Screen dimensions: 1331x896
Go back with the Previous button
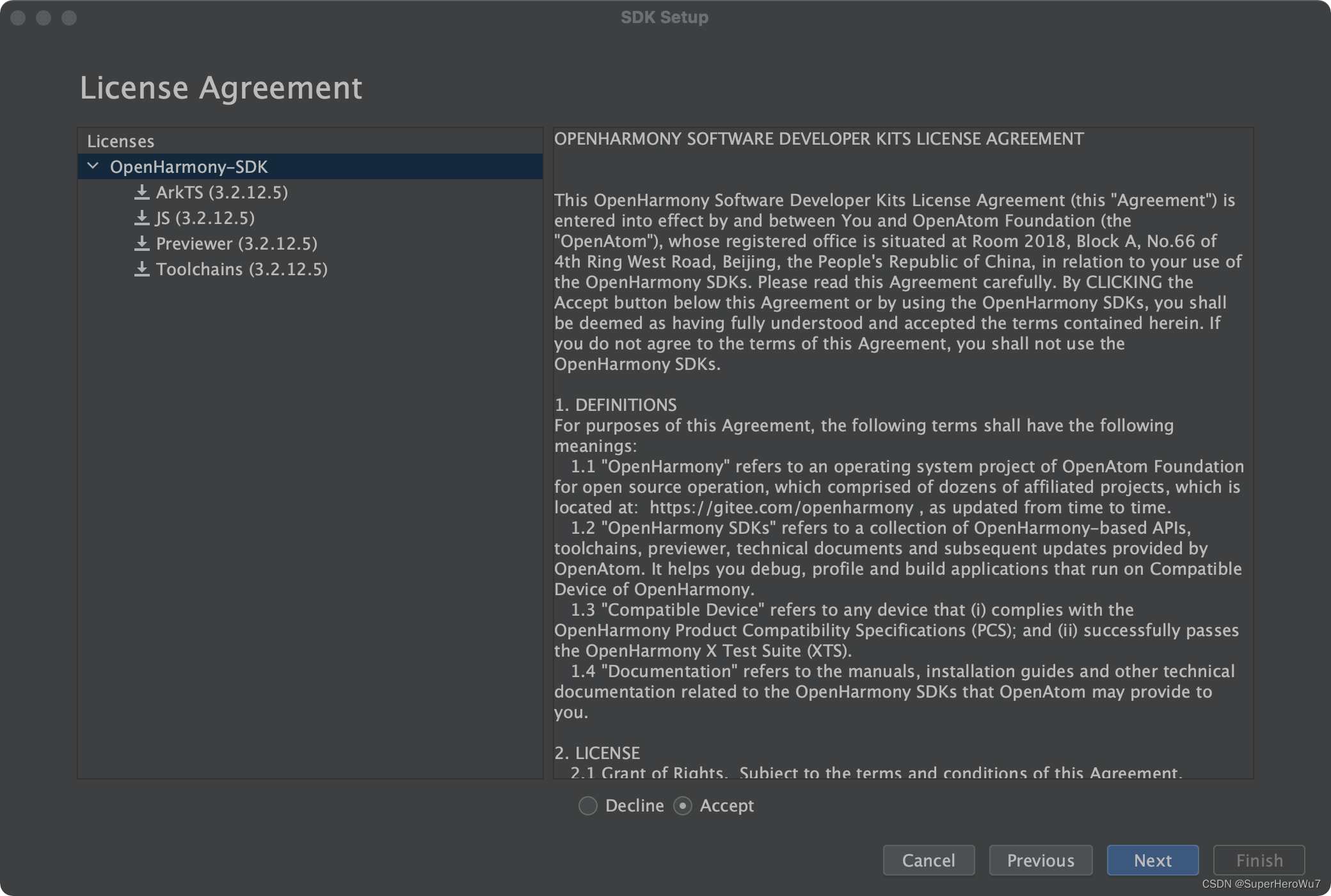(1040, 860)
